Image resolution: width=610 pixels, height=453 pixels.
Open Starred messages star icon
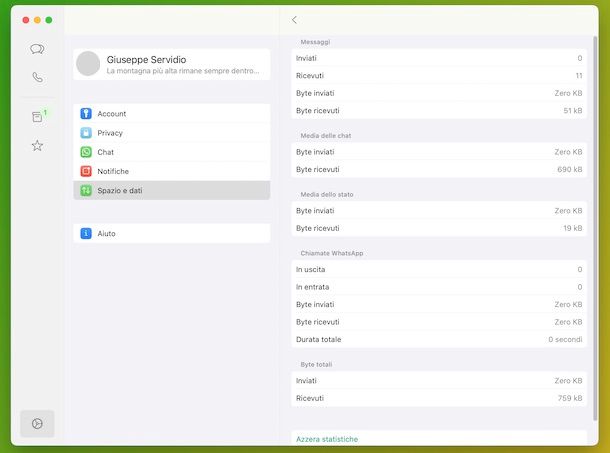tap(37, 146)
